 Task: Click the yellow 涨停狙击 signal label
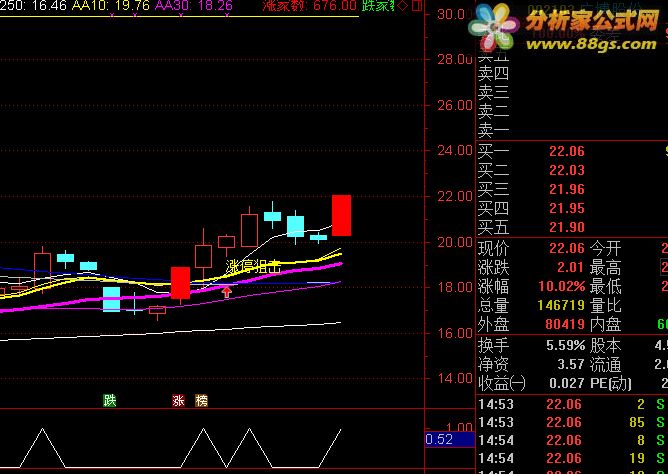253,267
